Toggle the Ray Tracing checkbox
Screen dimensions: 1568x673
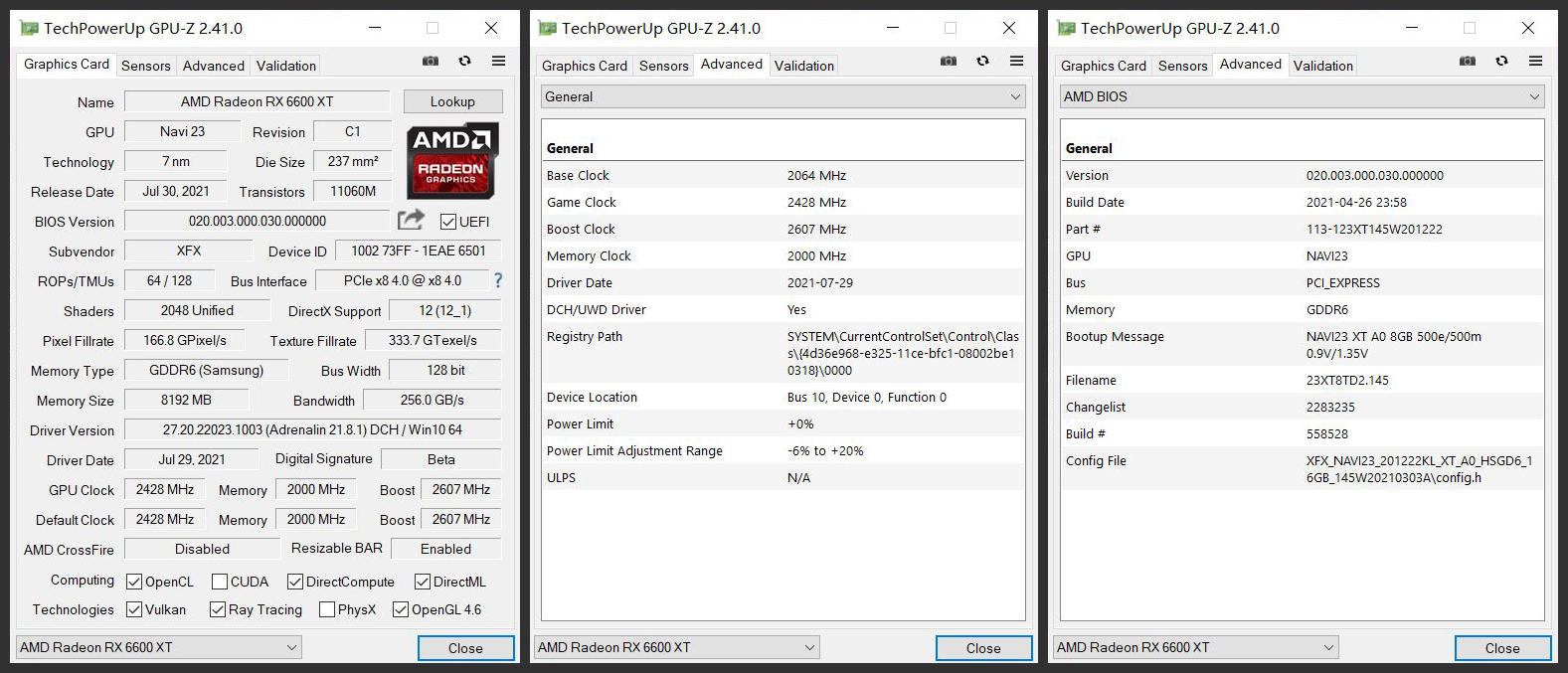218,609
